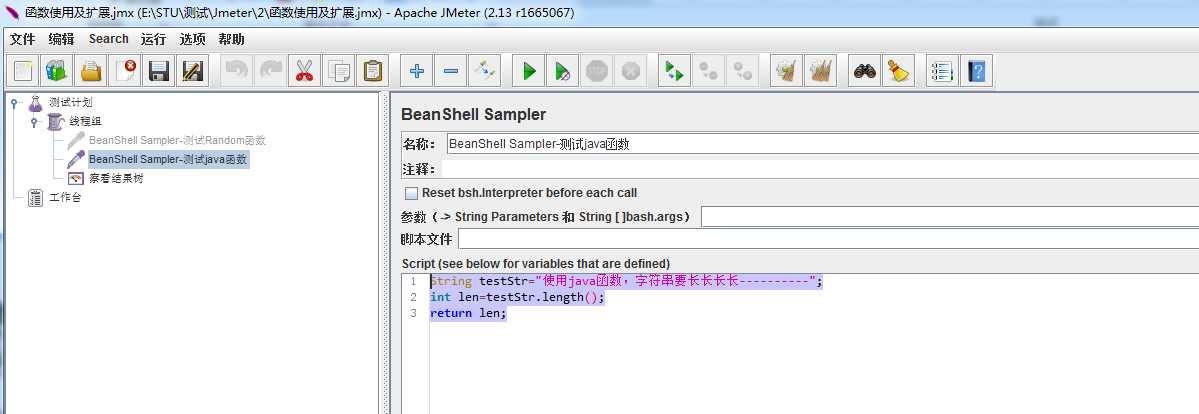Click the 名称 name input field
The height and width of the screenshot is (414, 1199).
pos(821,144)
